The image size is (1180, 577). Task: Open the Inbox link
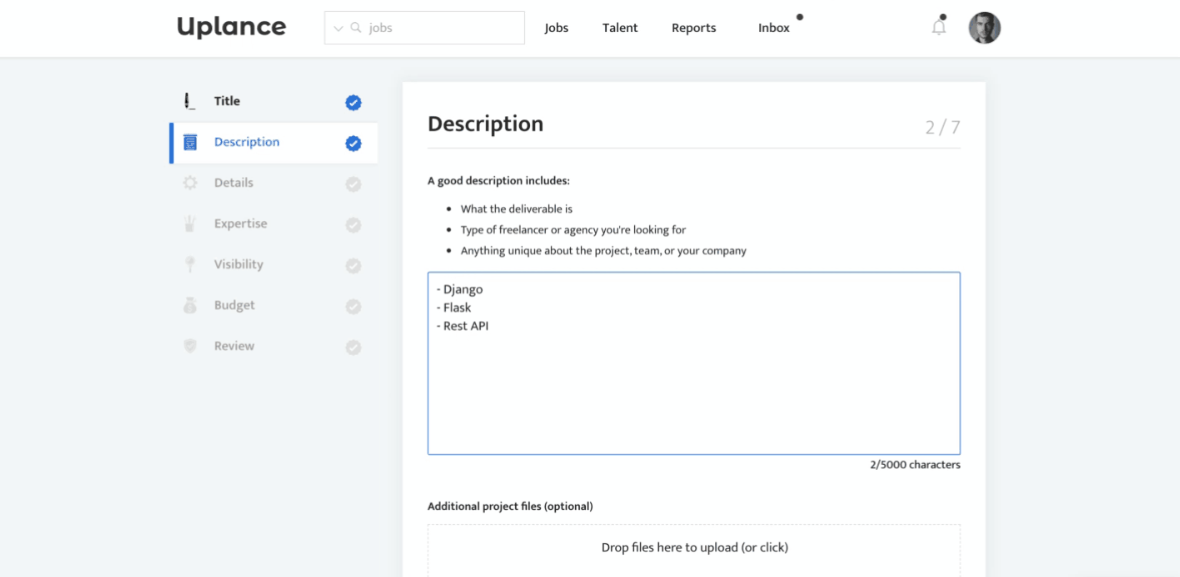click(x=773, y=28)
